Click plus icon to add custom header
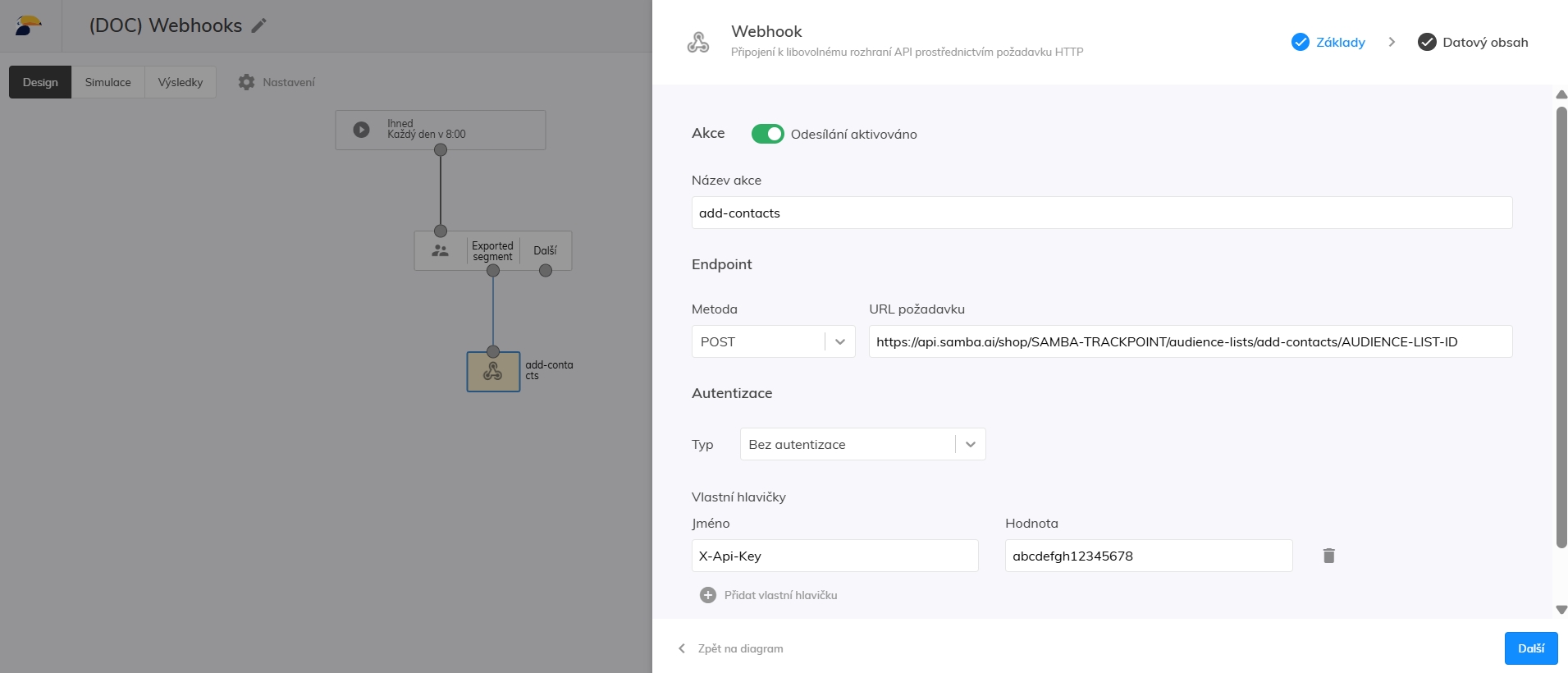Viewport: 1568px width, 673px height. click(x=708, y=595)
